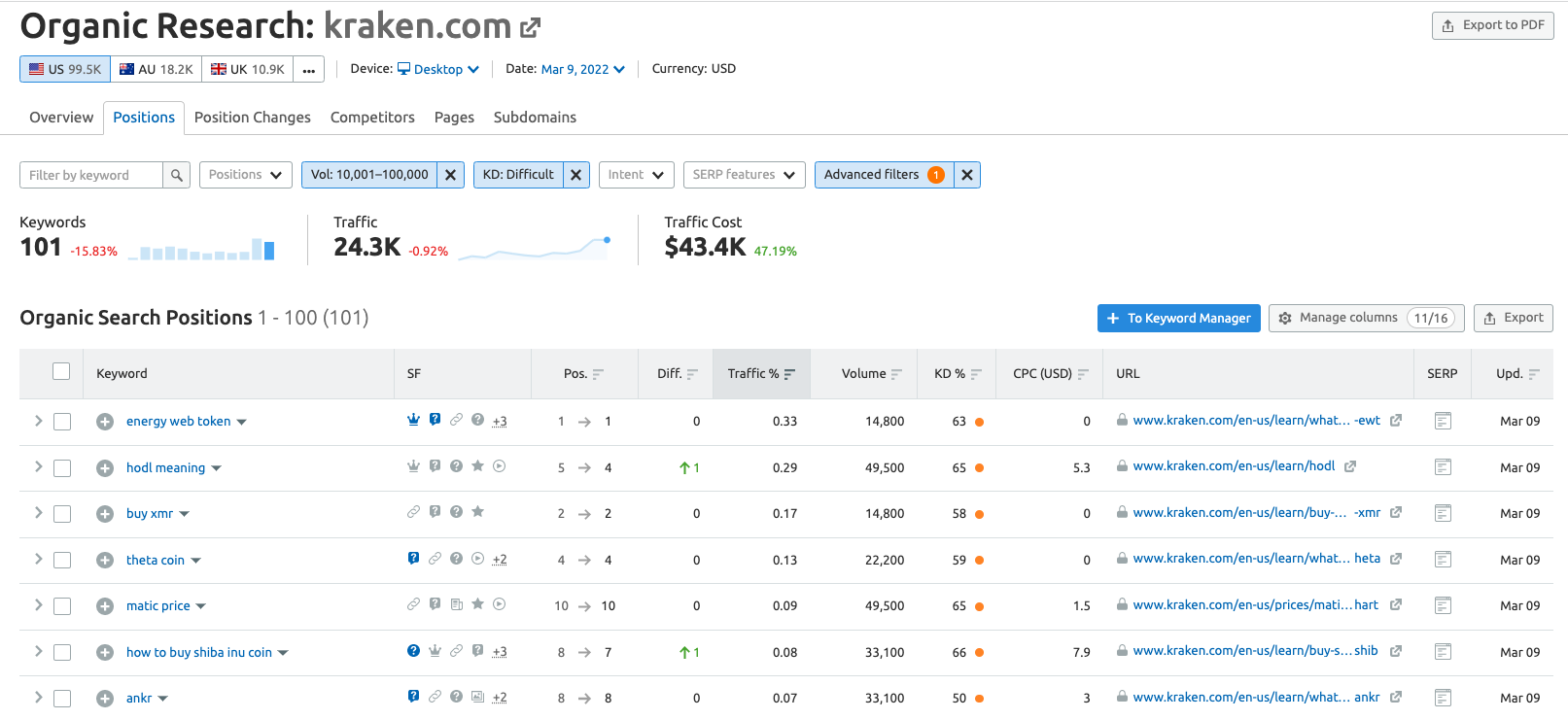Open buy xmr URL external link icon

(1396, 513)
